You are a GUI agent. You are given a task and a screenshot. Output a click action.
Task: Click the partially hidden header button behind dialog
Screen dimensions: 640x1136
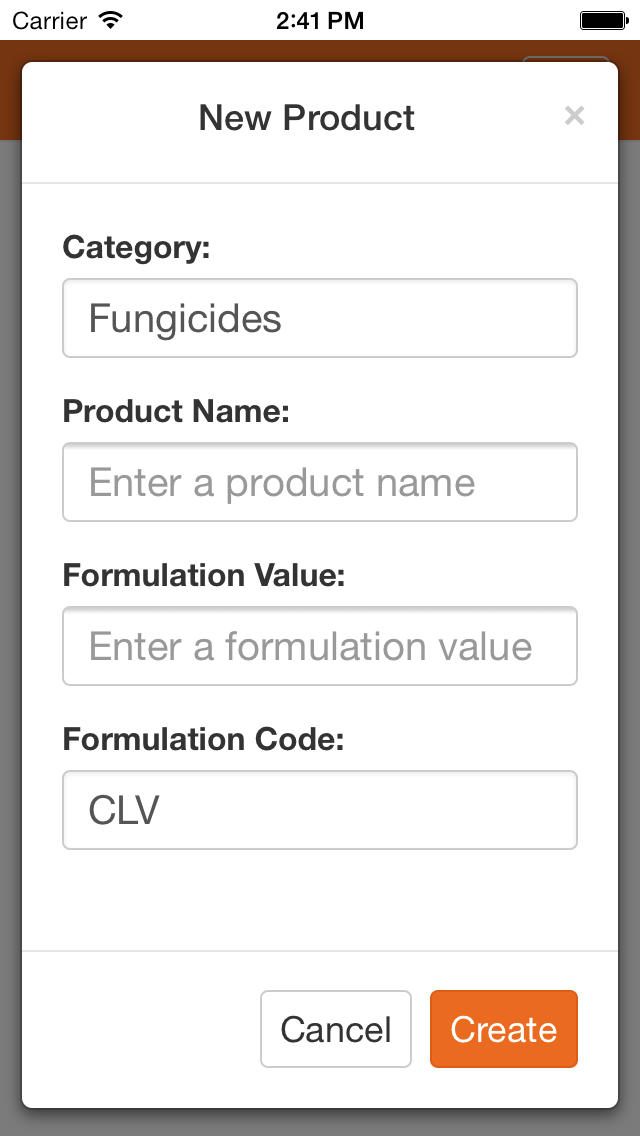pyautogui.click(x=566, y=58)
